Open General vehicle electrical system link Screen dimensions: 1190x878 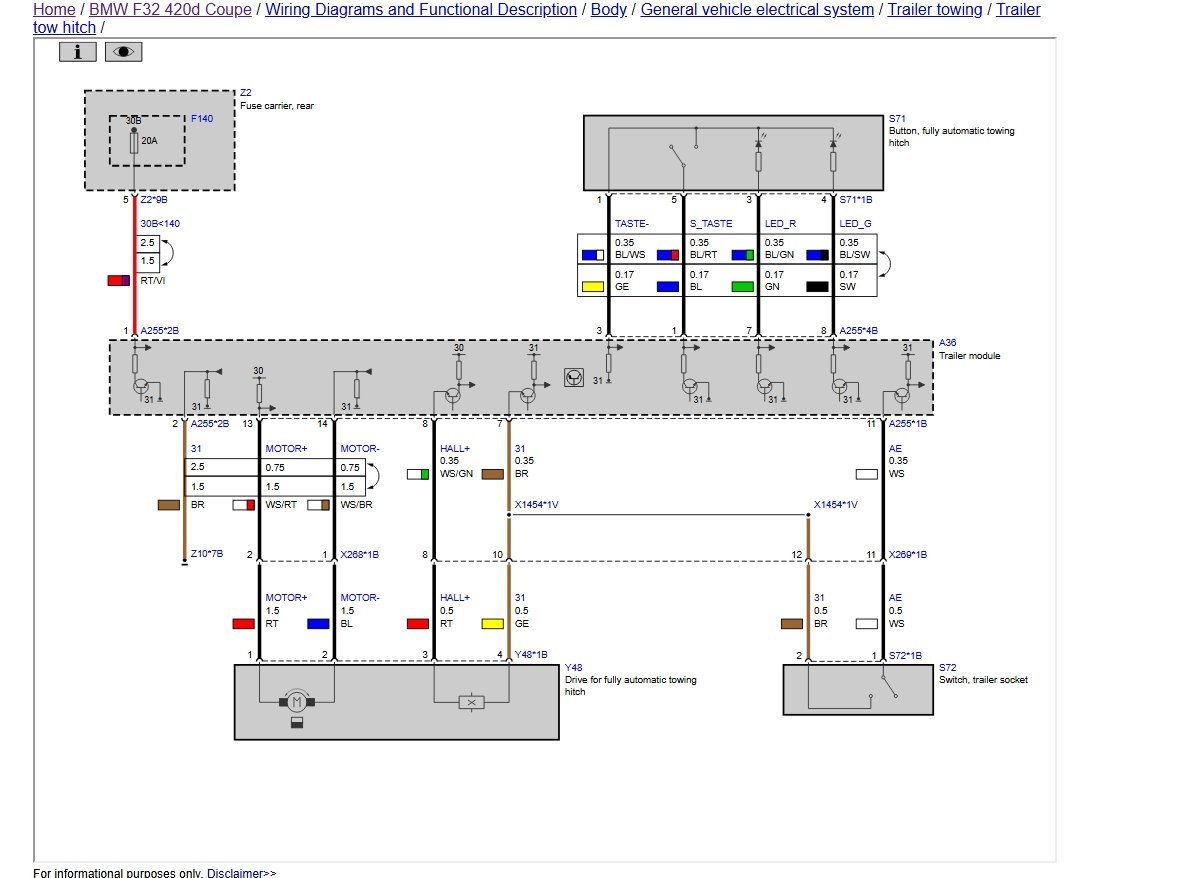click(x=757, y=10)
